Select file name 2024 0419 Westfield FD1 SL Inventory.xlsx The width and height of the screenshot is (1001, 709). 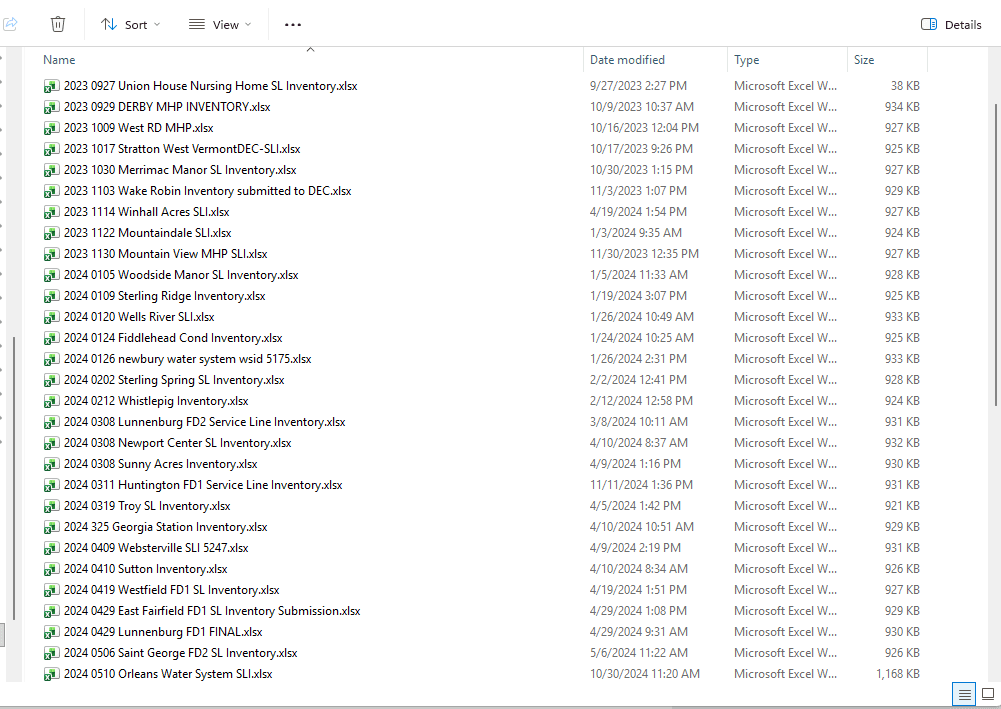pyautogui.click(x=171, y=590)
